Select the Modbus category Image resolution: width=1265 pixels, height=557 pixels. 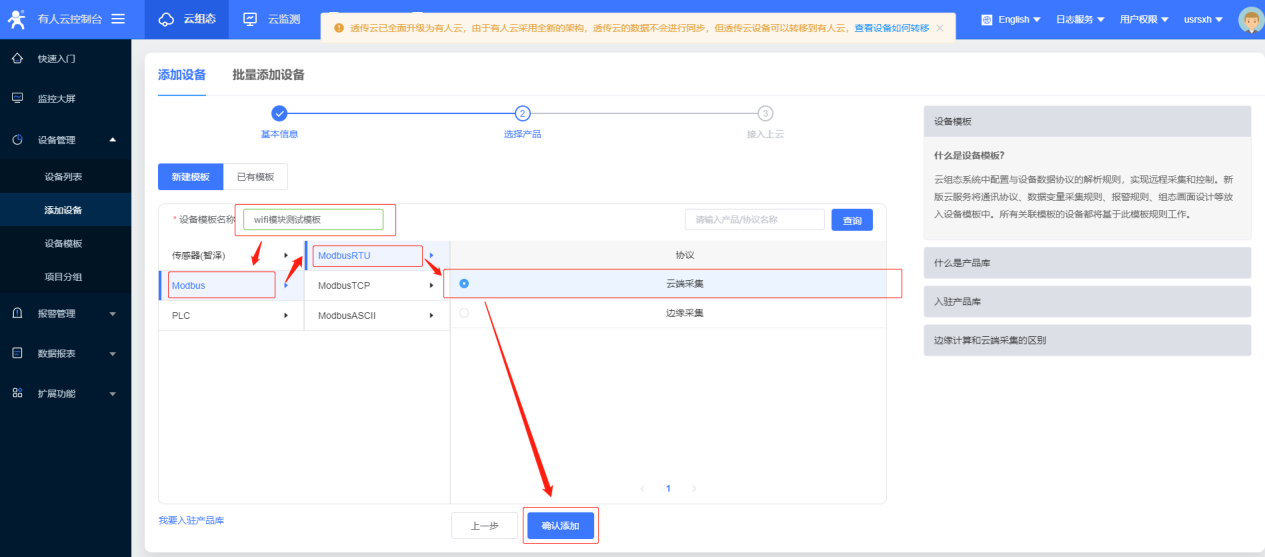tap(231, 285)
